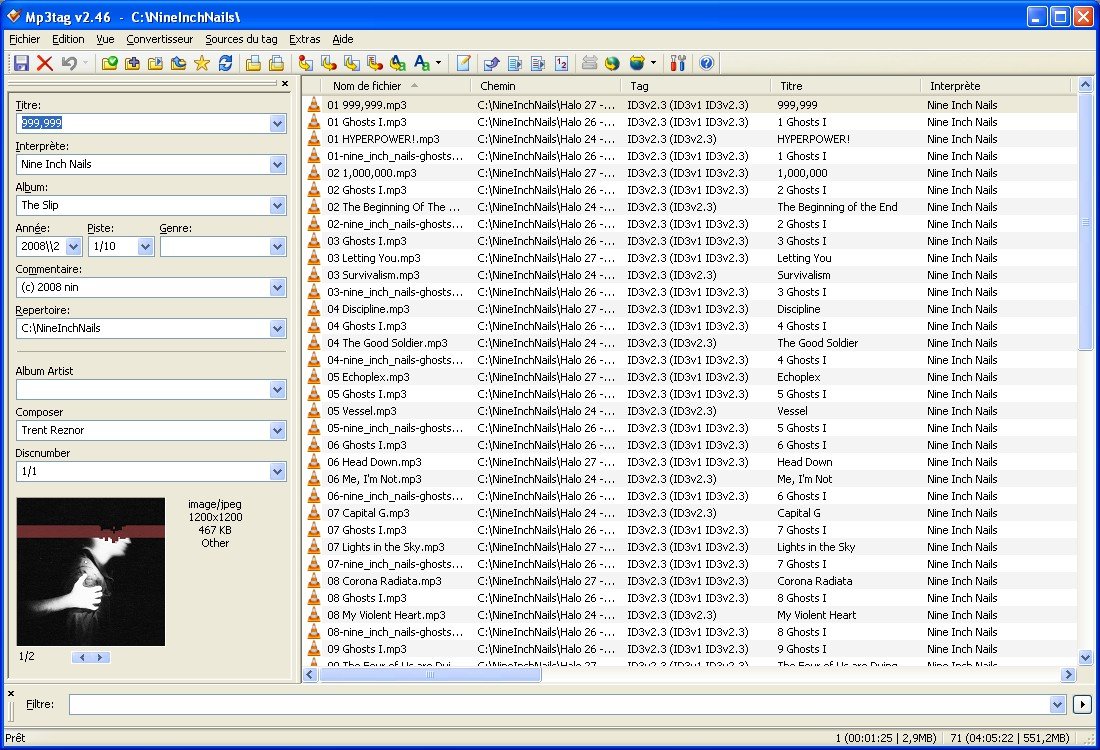Click the blue refresh arrows icon
This screenshot has height=750, width=1100.
tap(225, 63)
